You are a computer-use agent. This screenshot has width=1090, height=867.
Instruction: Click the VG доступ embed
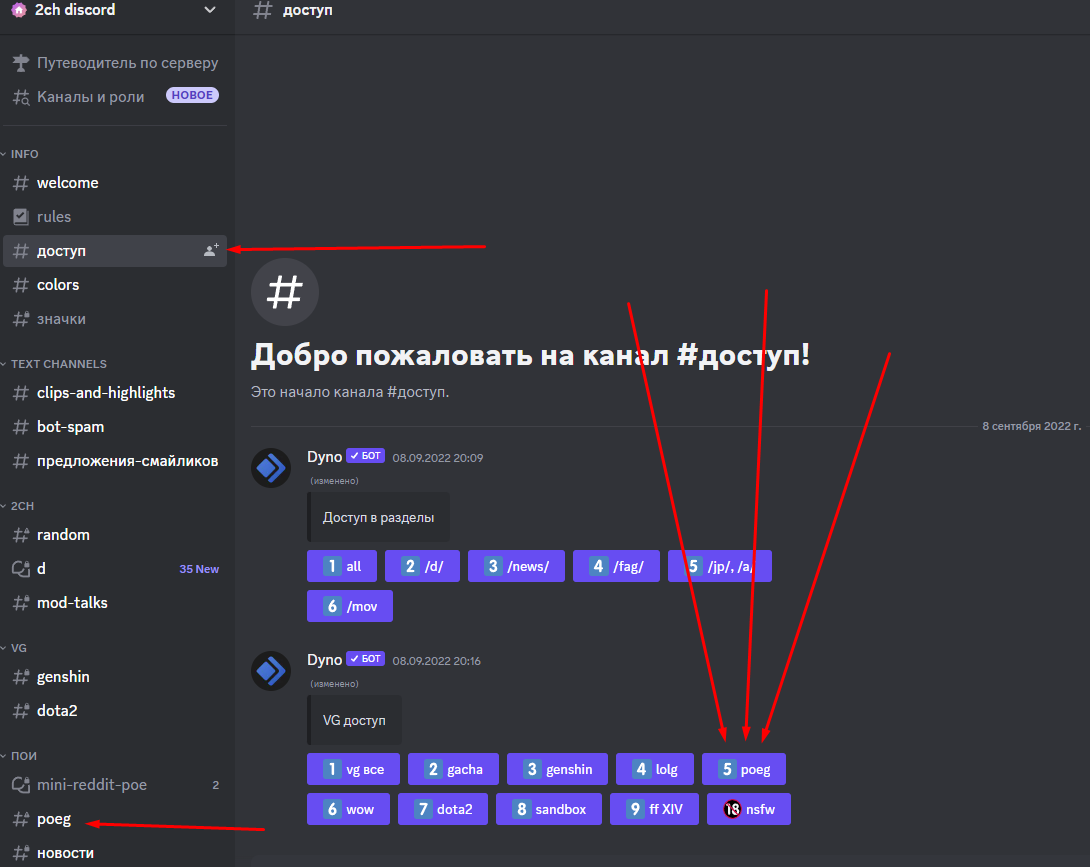point(355,720)
